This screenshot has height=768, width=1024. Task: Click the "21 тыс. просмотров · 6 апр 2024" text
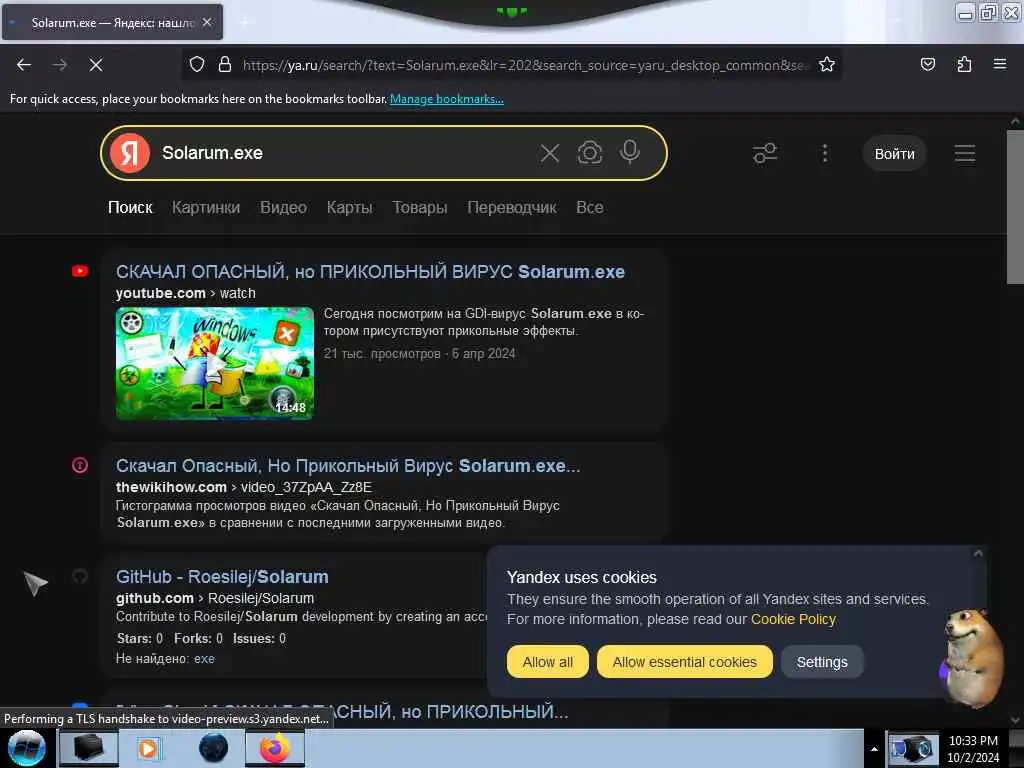click(419, 353)
